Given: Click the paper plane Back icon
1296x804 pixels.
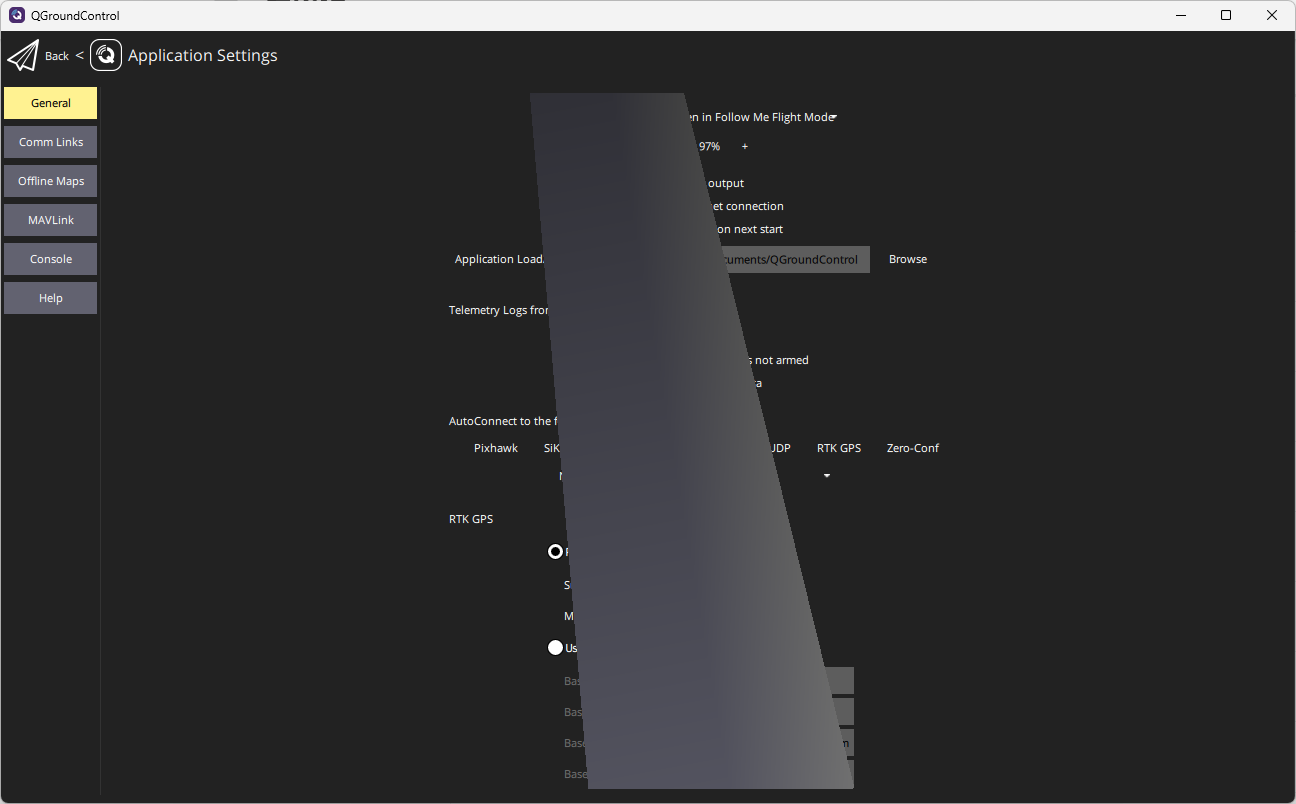Looking at the screenshot, I should coord(22,56).
